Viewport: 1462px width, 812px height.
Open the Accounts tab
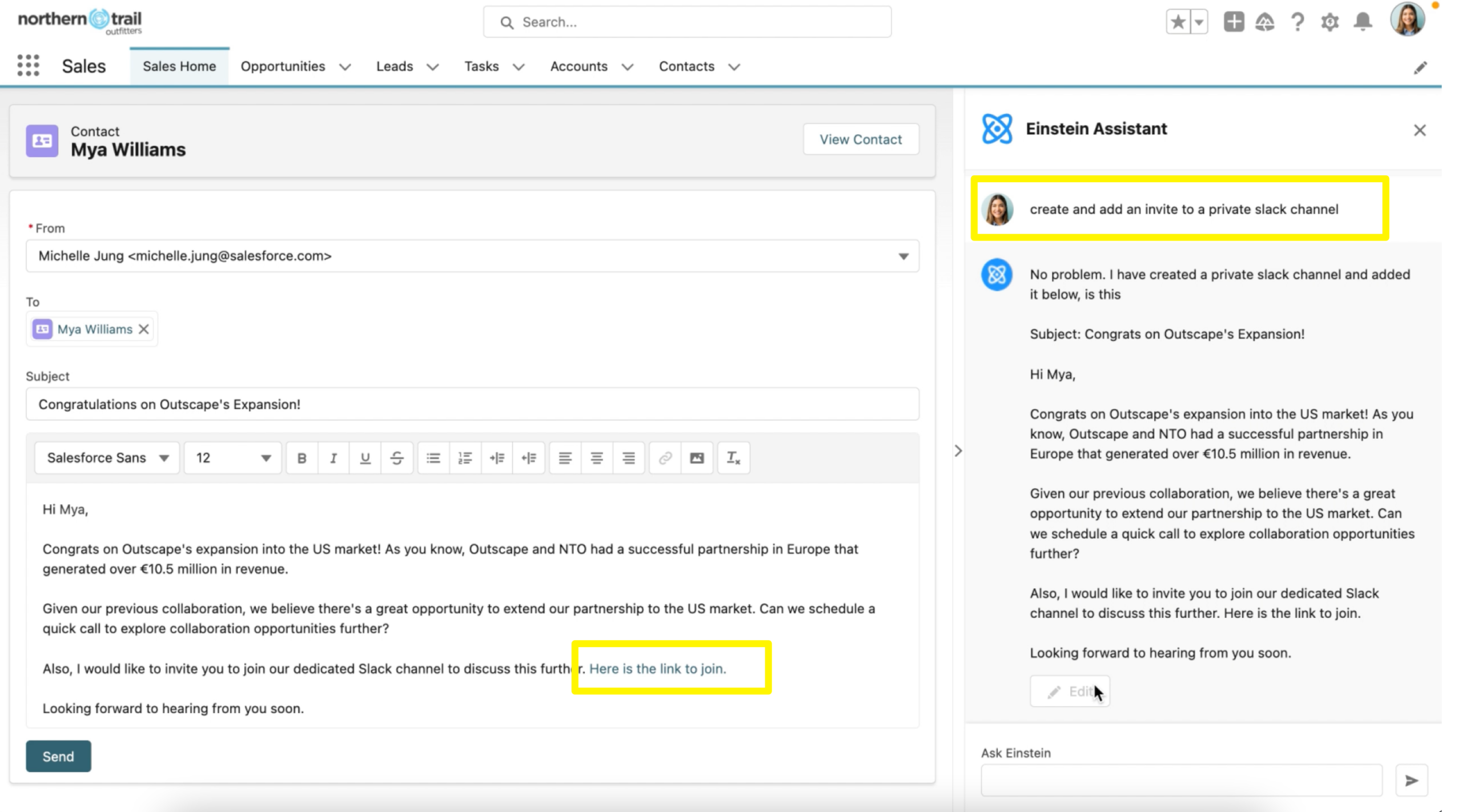[579, 66]
